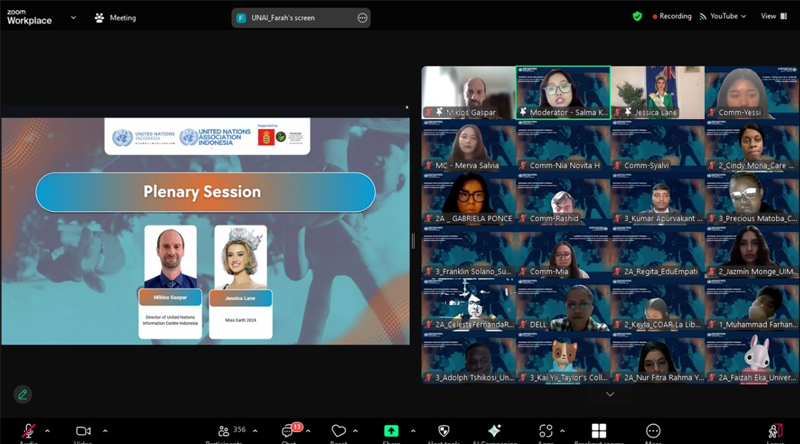Unmute the microphone in the Audio control
Image resolution: width=800 pixels, height=444 pixels.
click(x=29, y=431)
